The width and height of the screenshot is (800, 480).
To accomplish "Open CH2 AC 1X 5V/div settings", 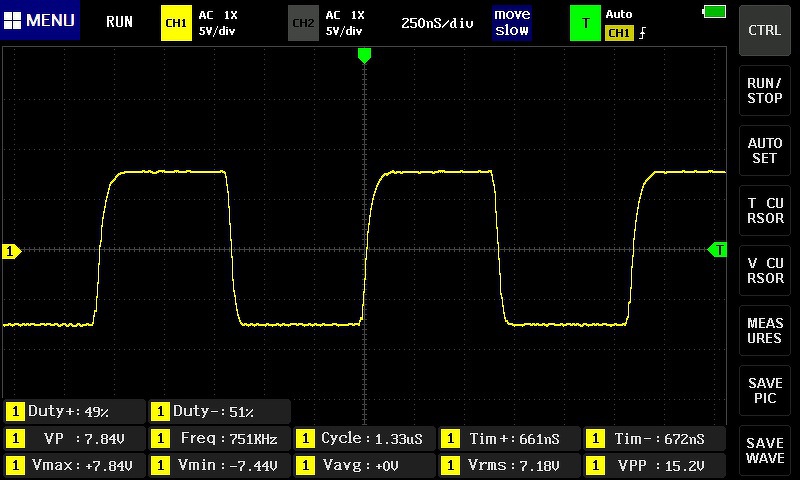I will pyautogui.click(x=345, y=23).
